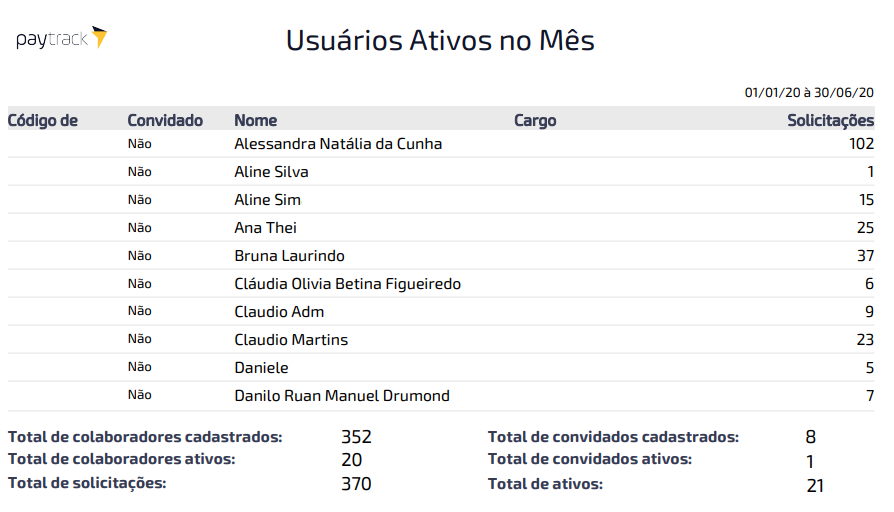Select the Claudio Martins row

441,339
